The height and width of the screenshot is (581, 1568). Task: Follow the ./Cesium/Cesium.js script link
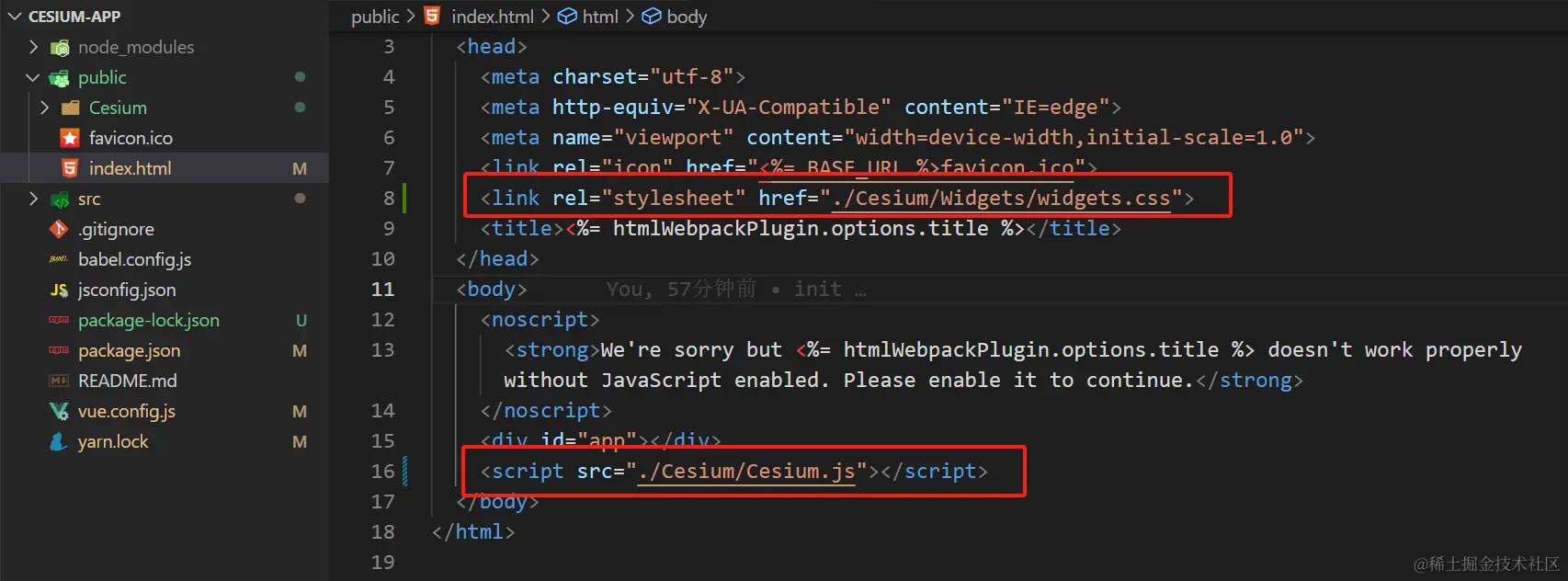[x=746, y=472]
